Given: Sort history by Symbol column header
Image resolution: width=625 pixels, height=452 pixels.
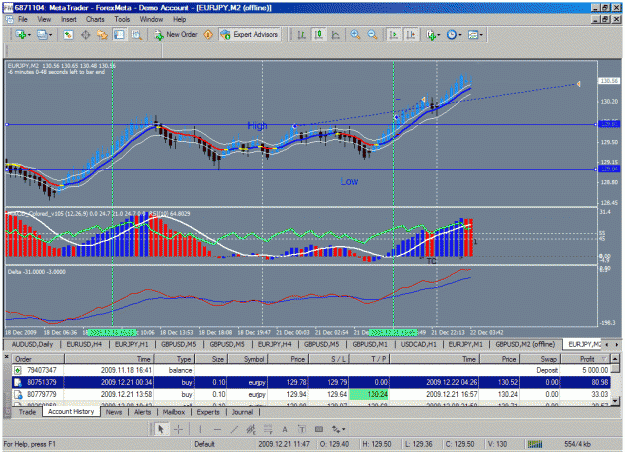Looking at the screenshot, I should pyautogui.click(x=247, y=359).
